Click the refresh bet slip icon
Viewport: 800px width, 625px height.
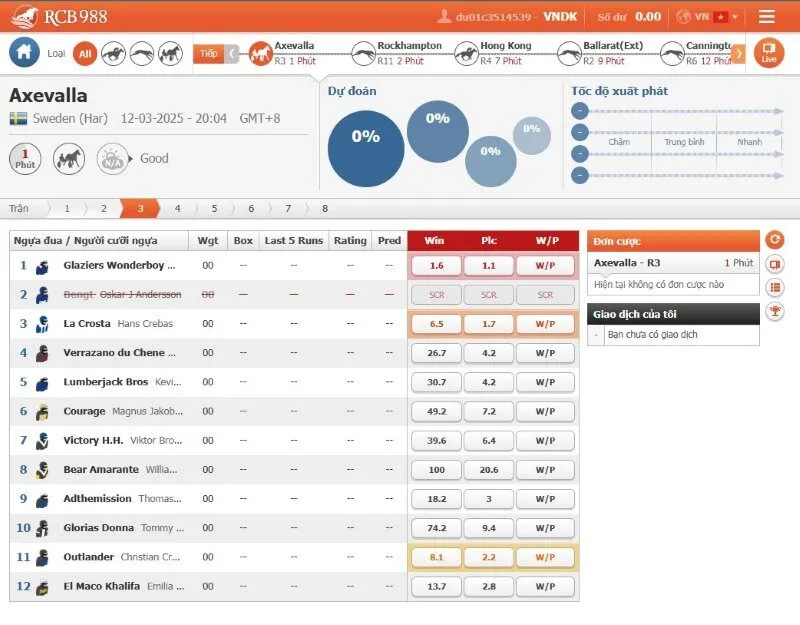pos(774,240)
